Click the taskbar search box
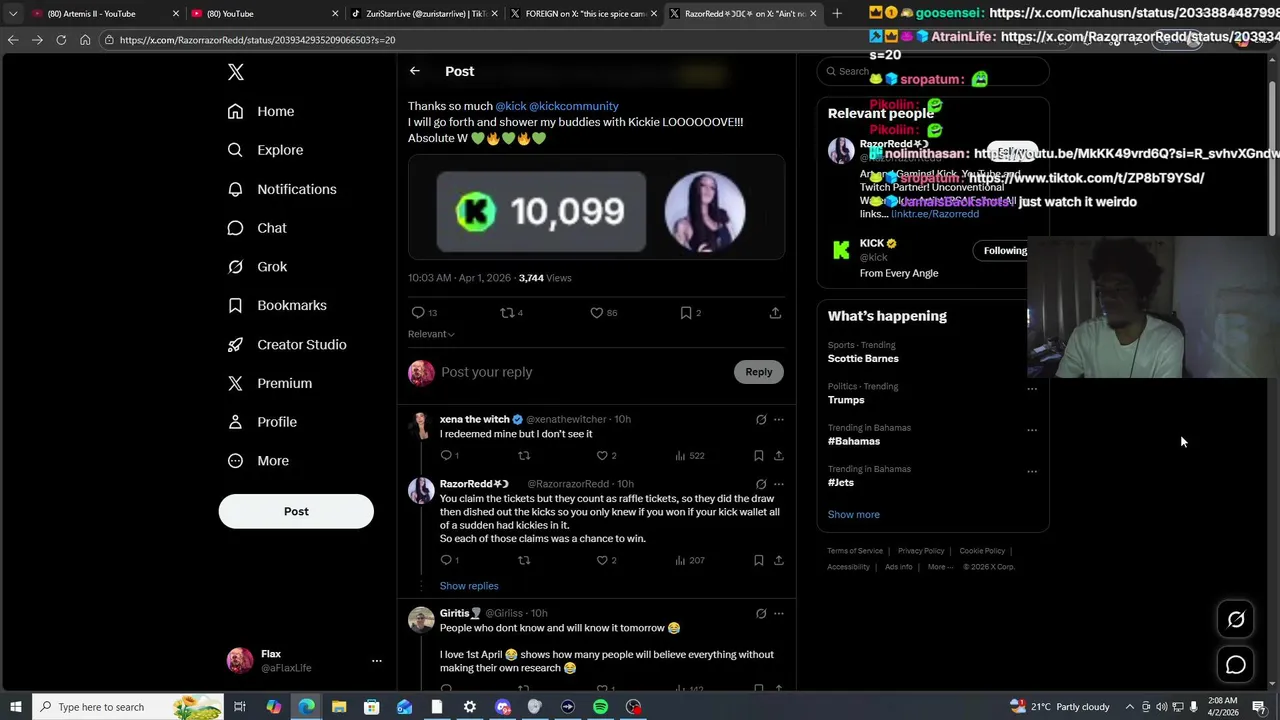Screen dimensions: 1280x720 click(130, 707)
